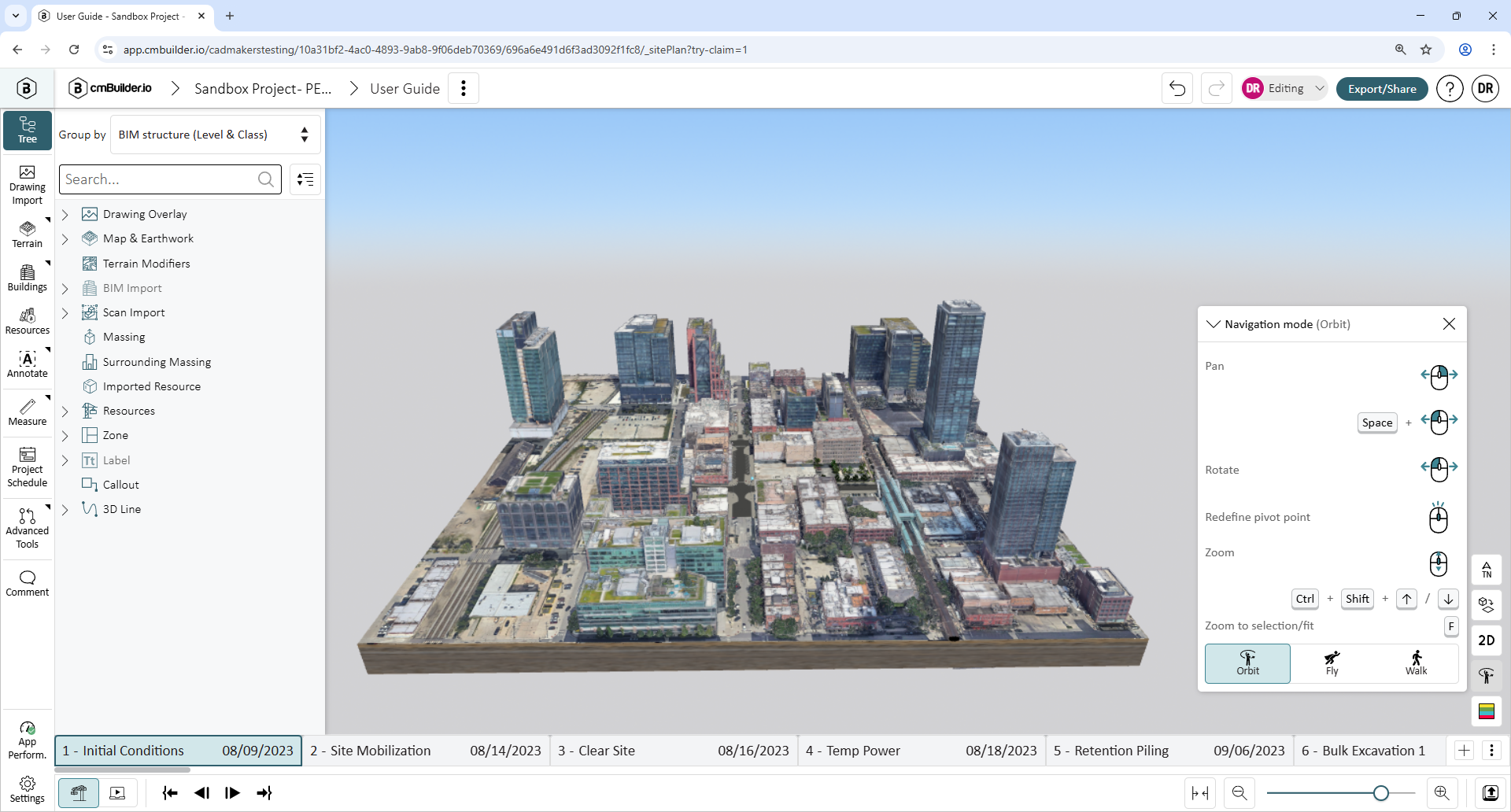Open App Performance panel
The width and height of the screenshot is (1511, 812).
point(28,740)
